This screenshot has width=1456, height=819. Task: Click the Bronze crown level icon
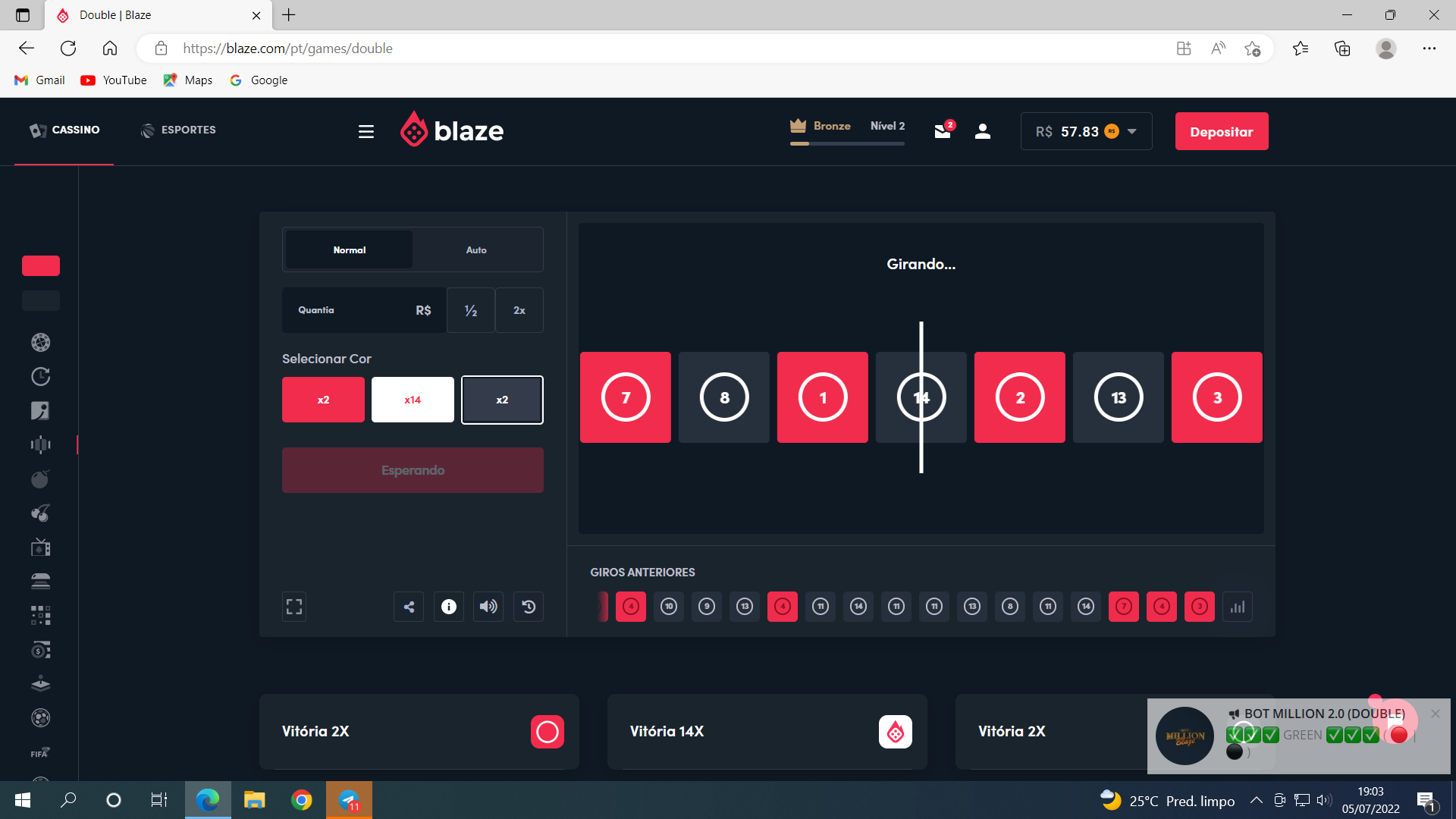click(x=798, y=126)
